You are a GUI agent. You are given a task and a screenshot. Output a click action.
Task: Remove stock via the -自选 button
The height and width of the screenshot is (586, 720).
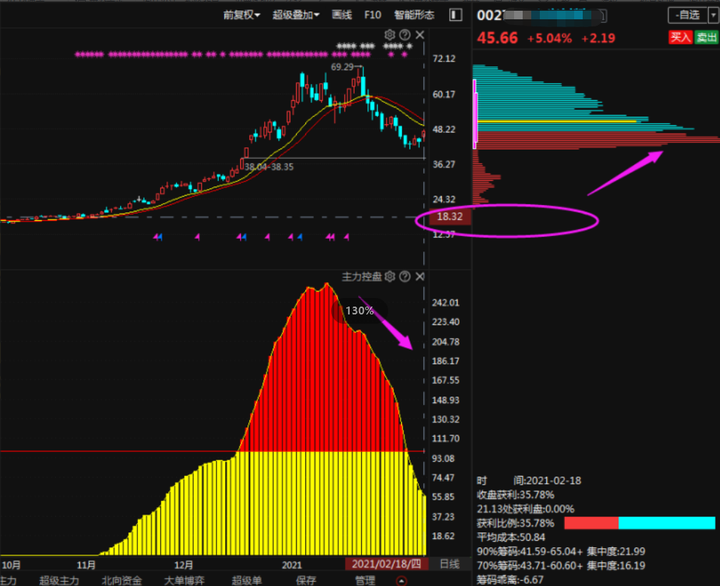tap(687, 15)
